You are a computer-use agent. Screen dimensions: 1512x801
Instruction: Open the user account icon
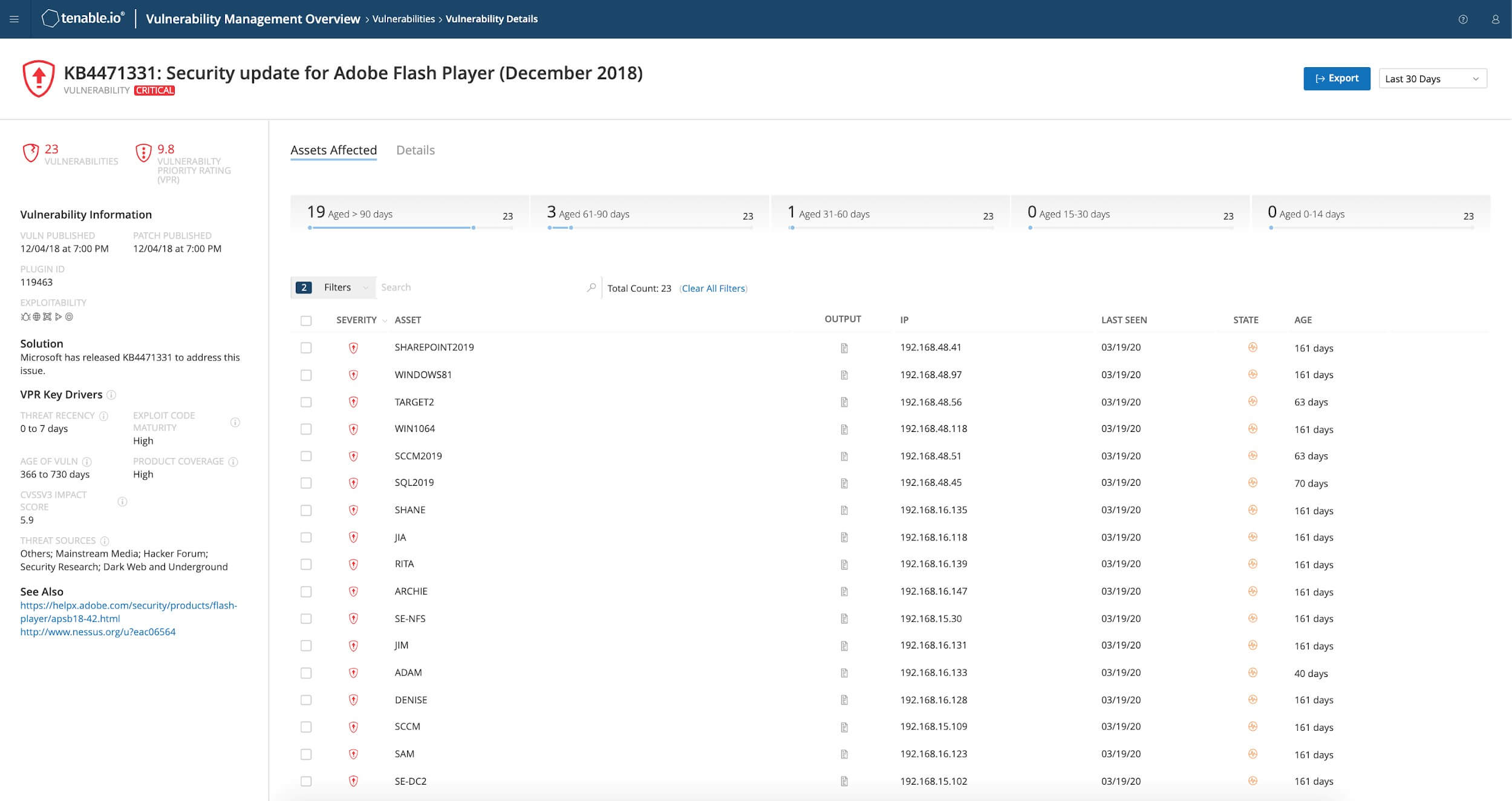pyautogui.click(x=1495, y=19)
